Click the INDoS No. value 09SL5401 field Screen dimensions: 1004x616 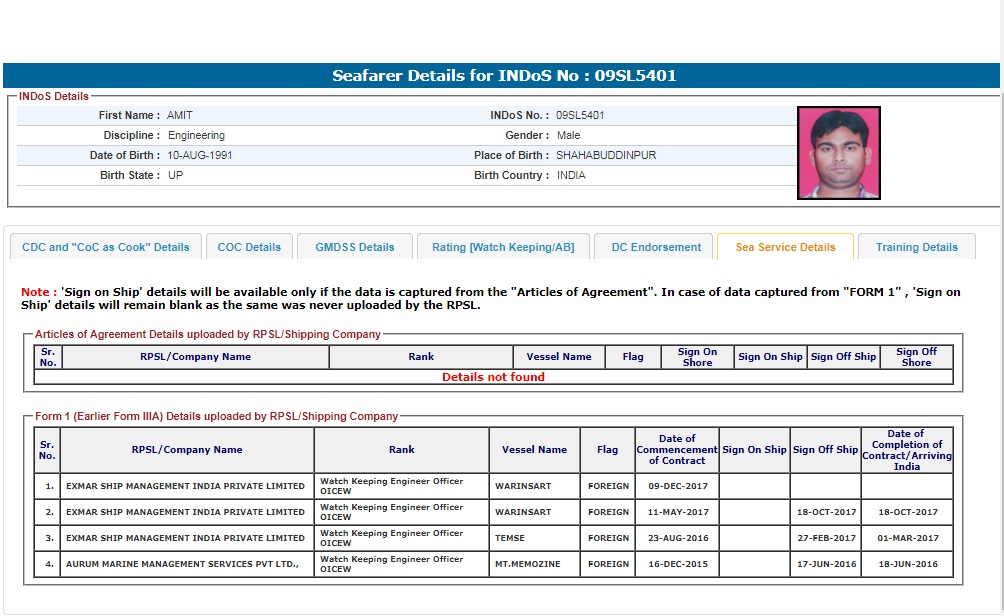(x=580, y=115)
